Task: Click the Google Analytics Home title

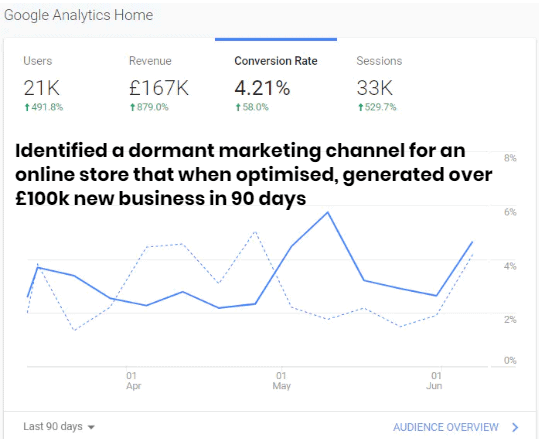Action: (x=78, y=15)
